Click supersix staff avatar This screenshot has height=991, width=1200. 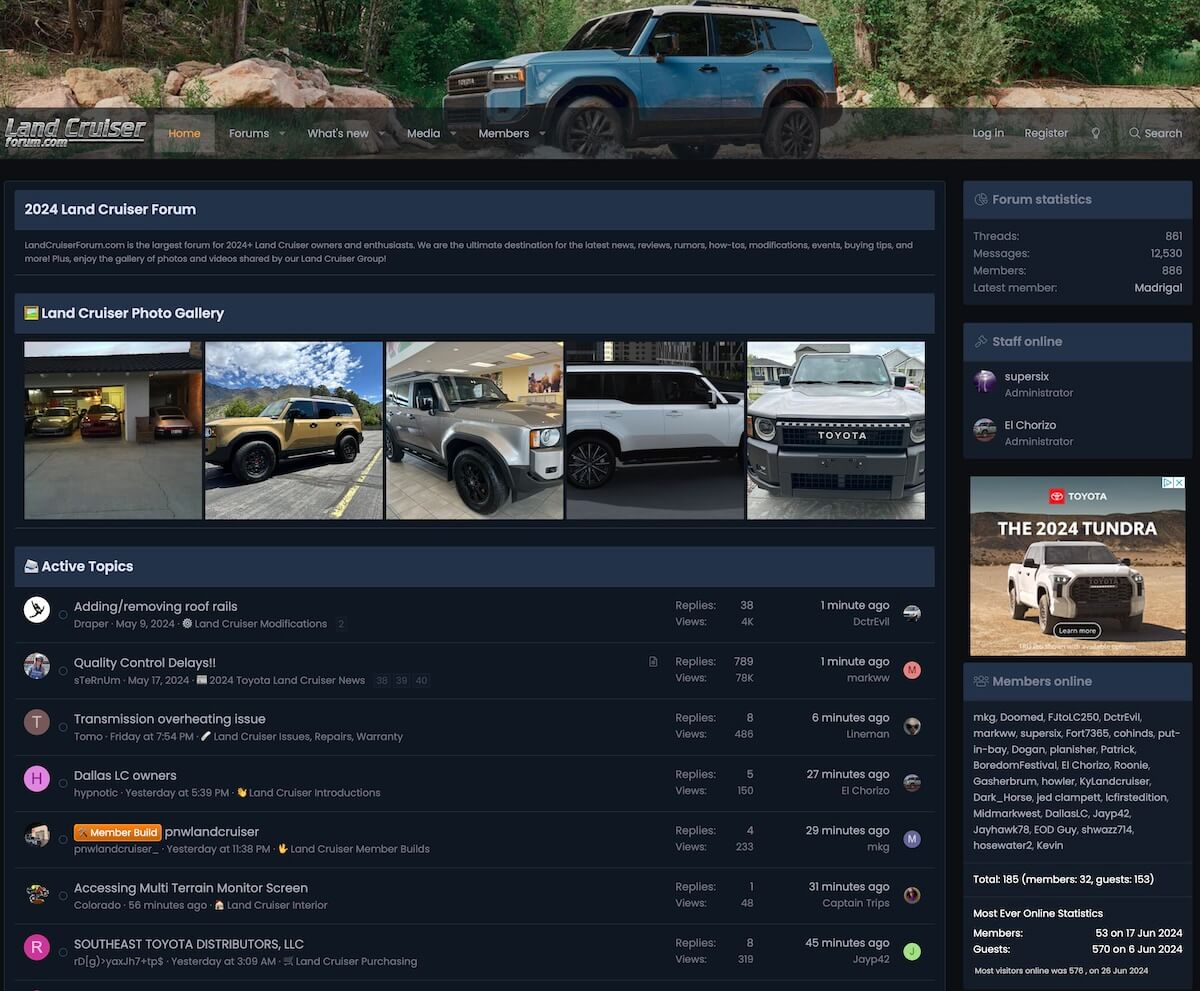click(985, 381)
